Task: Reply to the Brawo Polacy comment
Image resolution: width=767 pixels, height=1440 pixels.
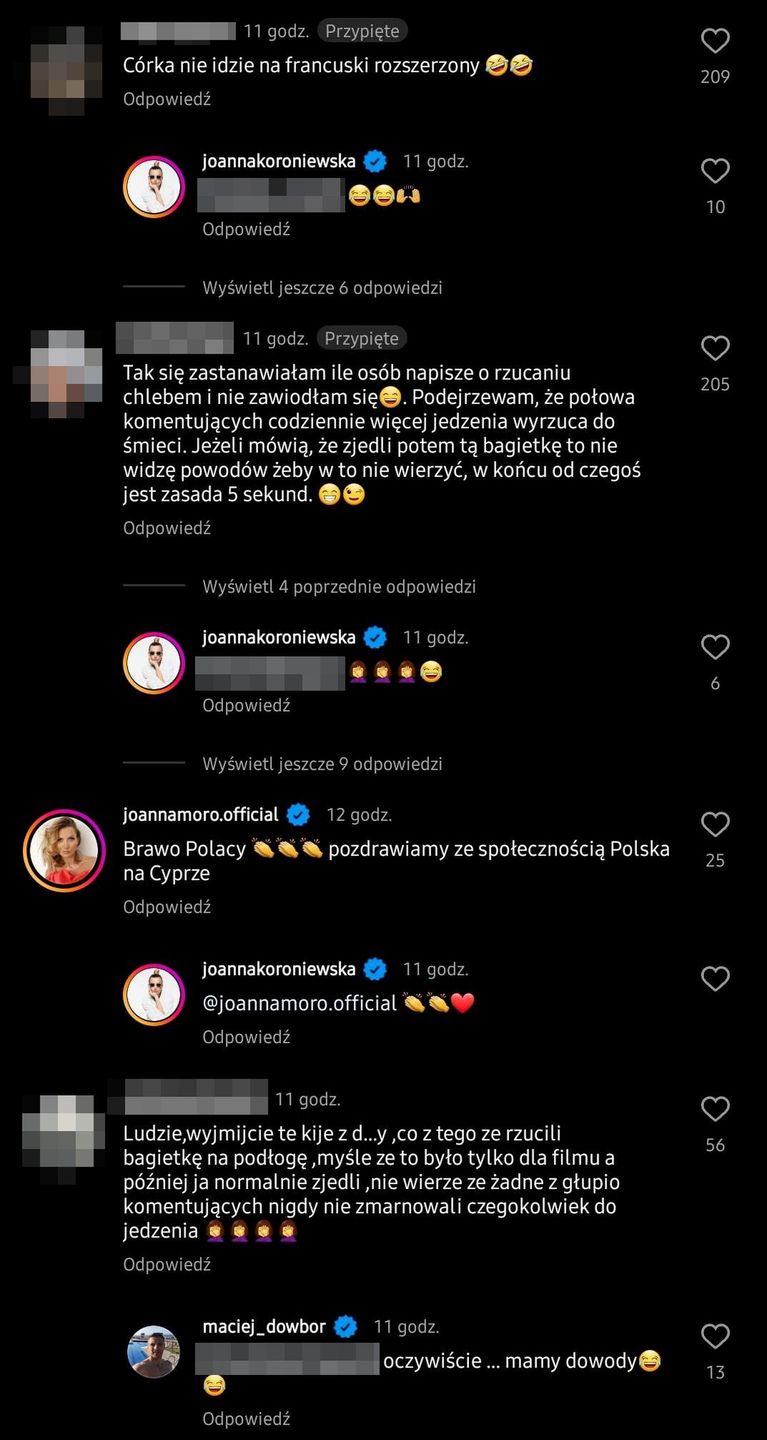Action: tap(167, 907)
